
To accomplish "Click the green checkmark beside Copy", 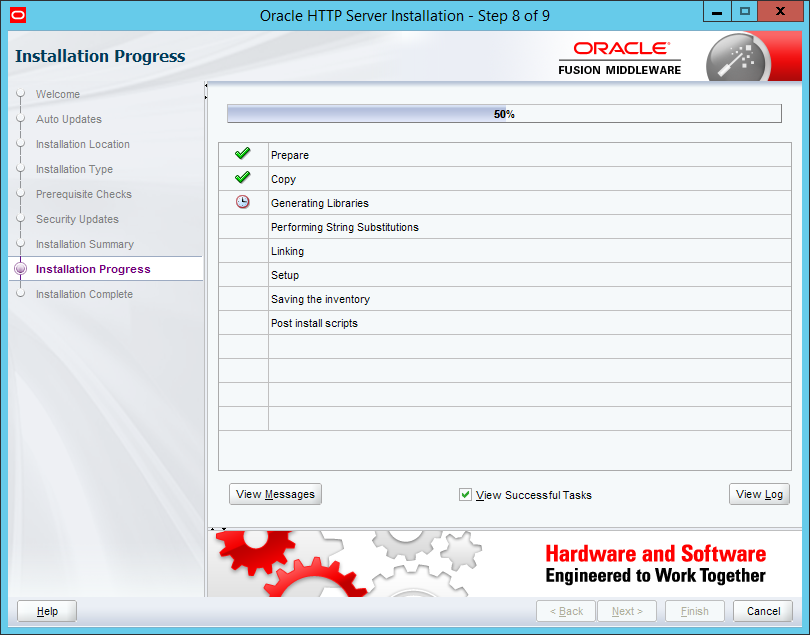I will point(242,178).
